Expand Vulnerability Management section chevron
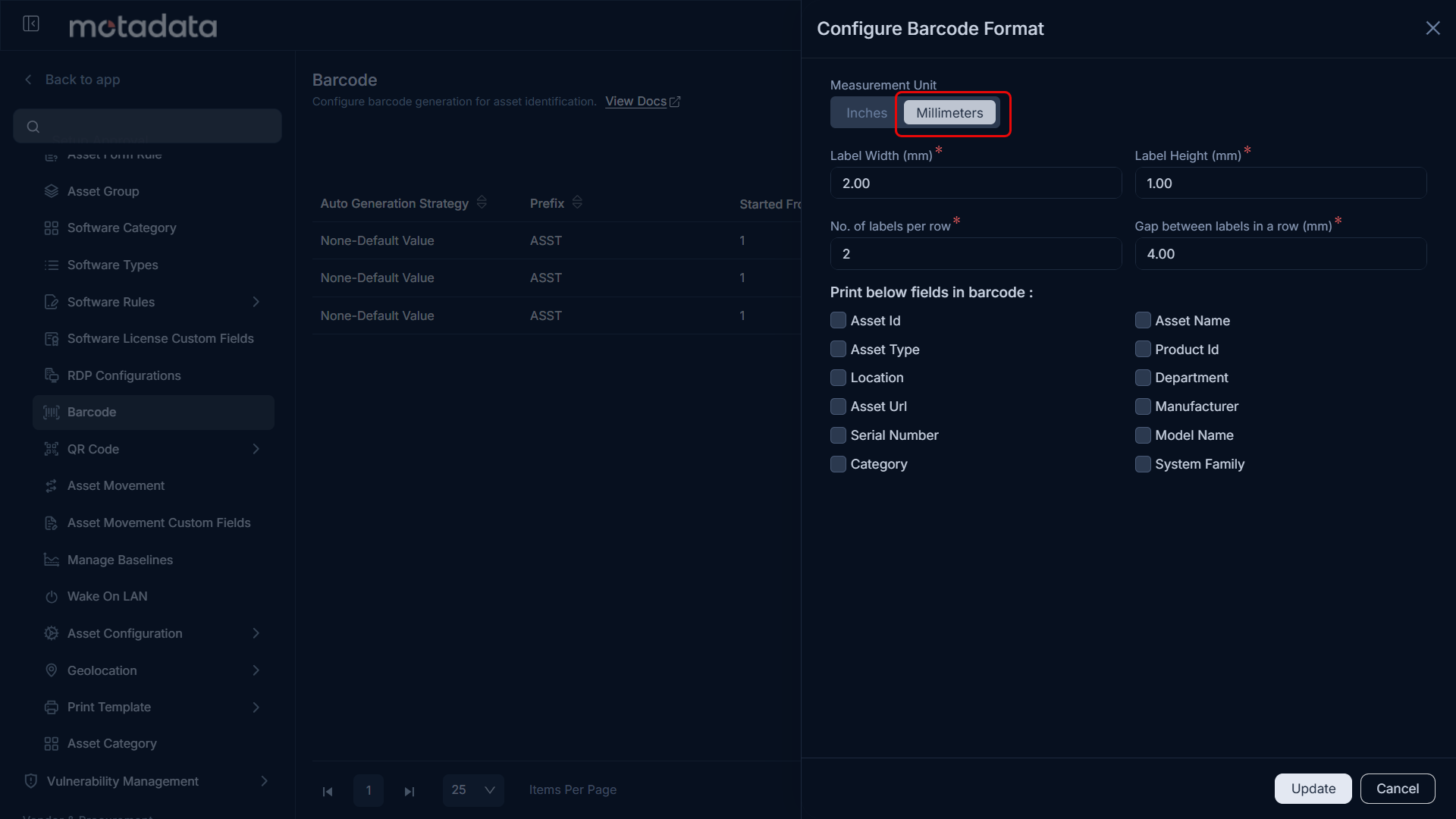 (x=265, y=781)
